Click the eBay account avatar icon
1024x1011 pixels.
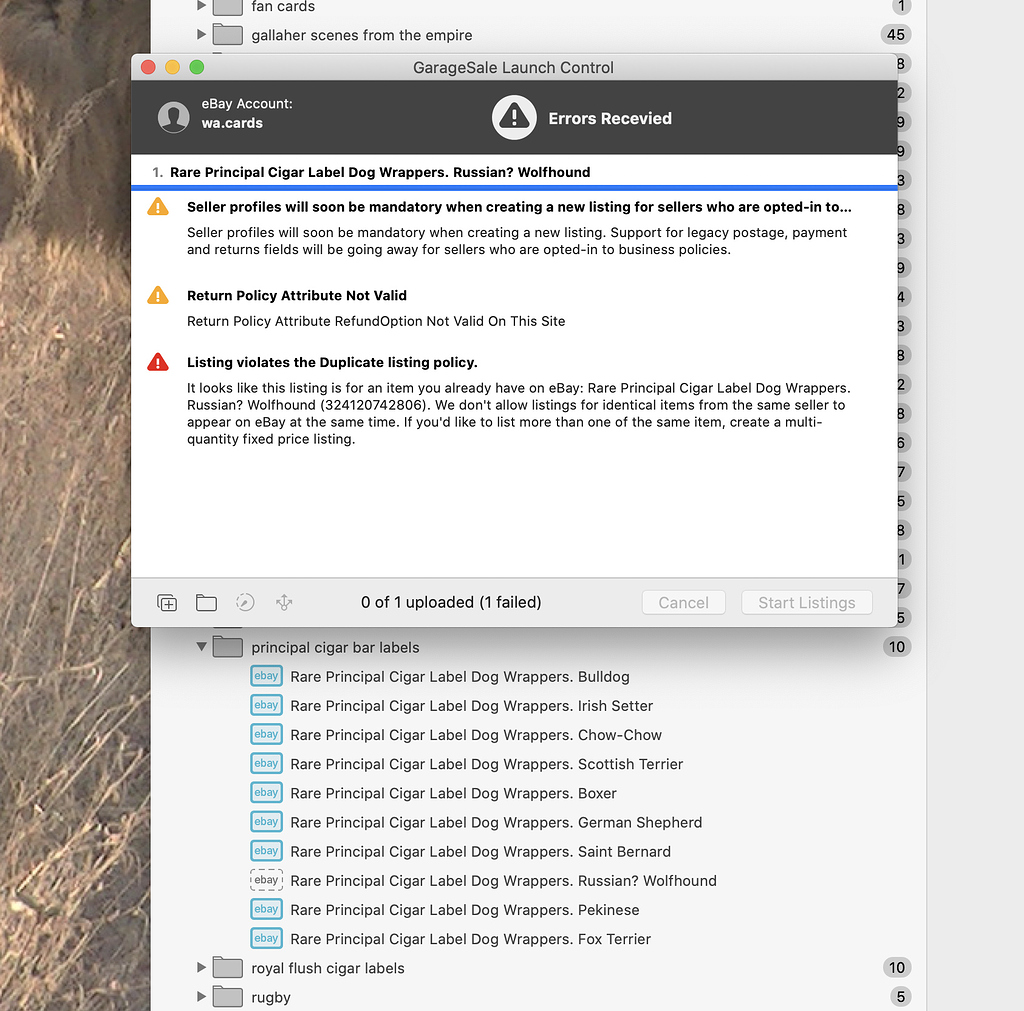coord(174,117)
